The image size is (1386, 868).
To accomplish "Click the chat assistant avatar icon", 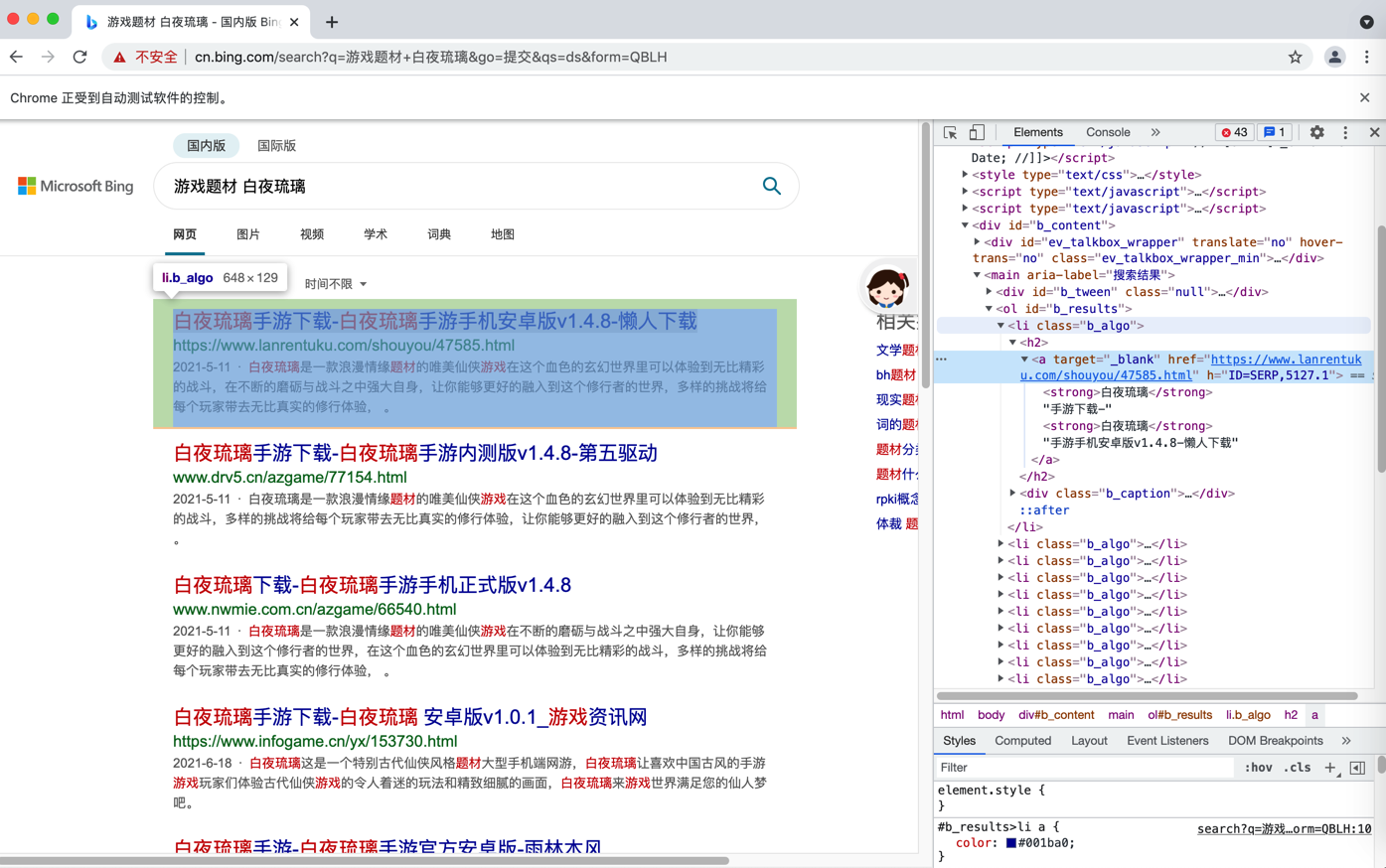I will pos(886,288).
